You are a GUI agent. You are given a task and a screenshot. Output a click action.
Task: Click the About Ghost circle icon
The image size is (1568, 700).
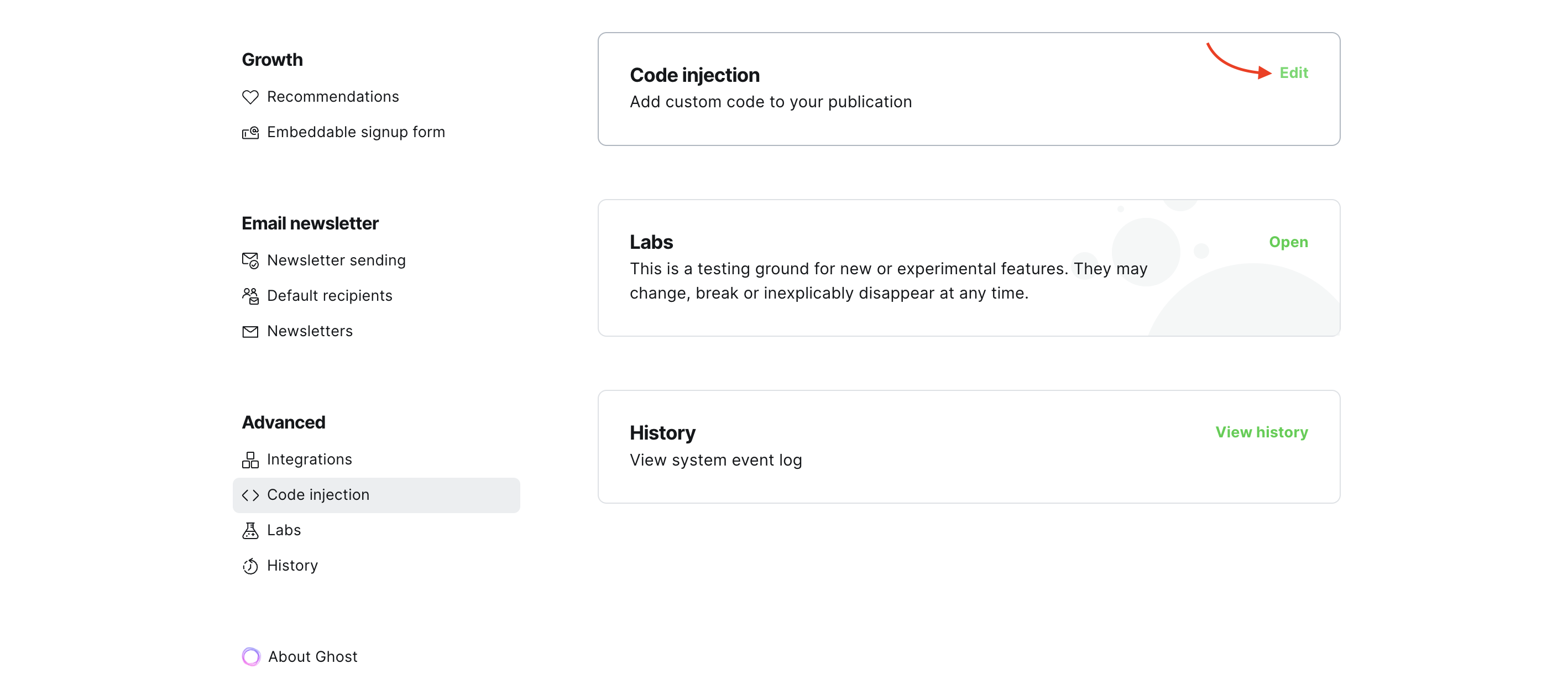[x=251, y=656]
